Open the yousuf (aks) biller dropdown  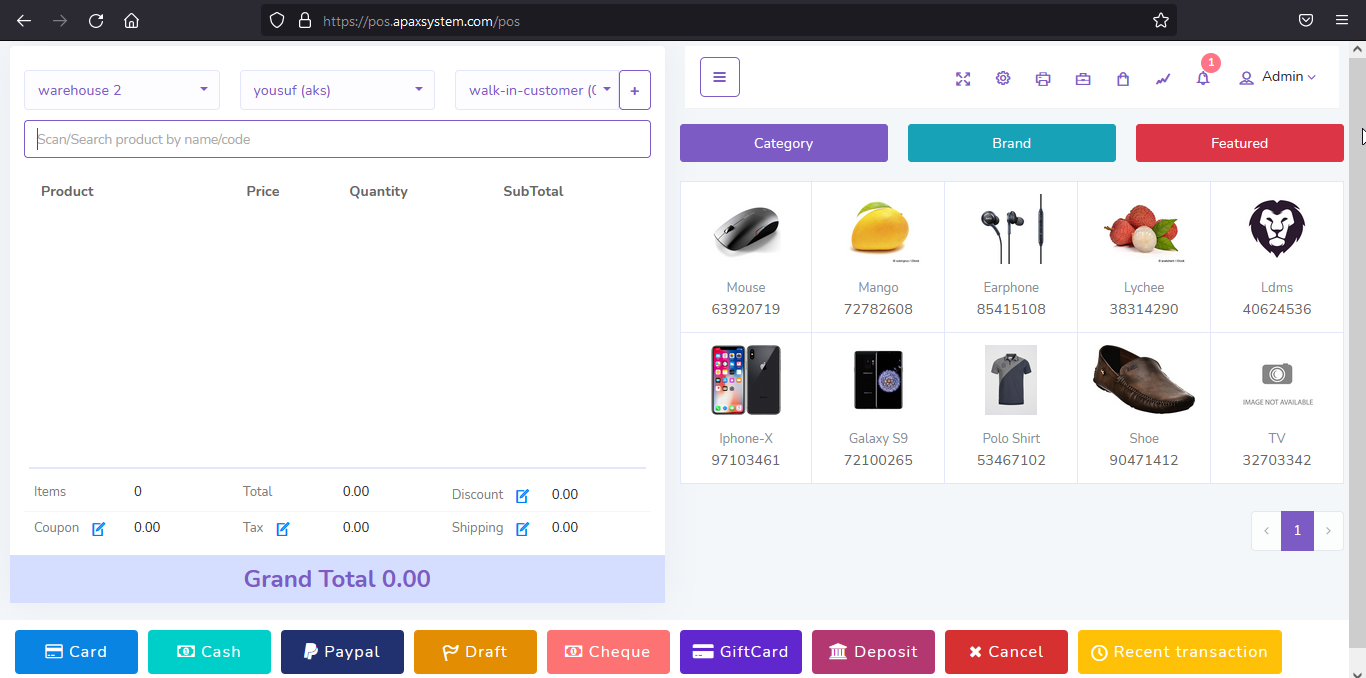coord(337,90)
